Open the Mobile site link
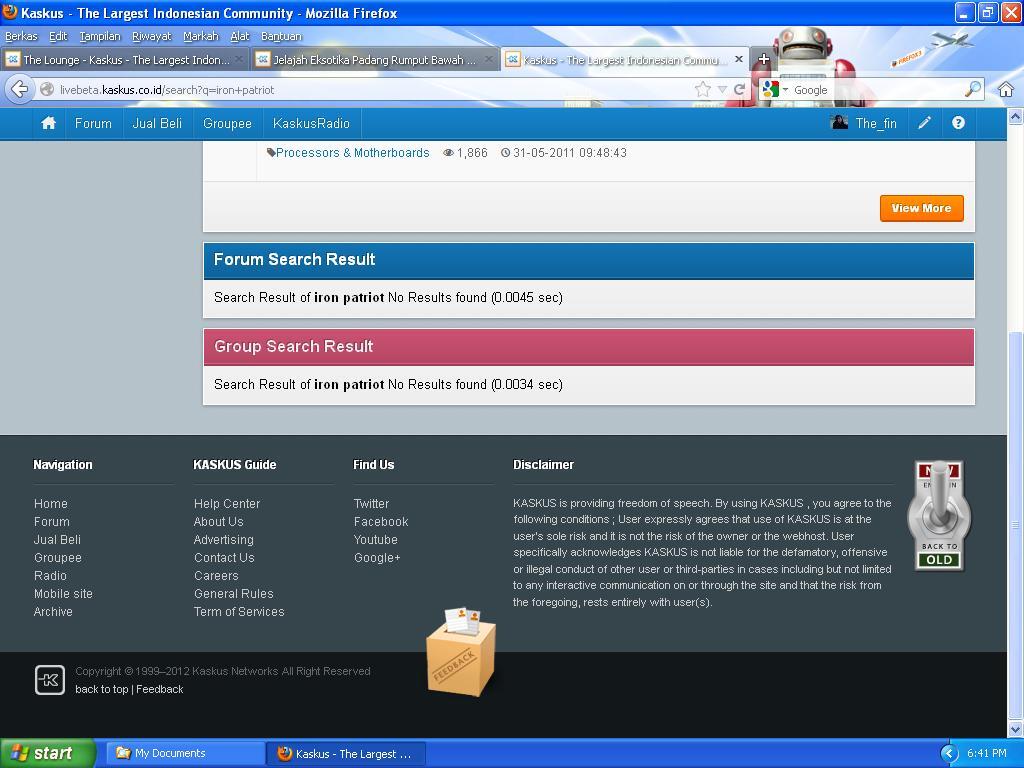Image resolution: width=1024 pixels, height=768 pixels. pos(63,593)
